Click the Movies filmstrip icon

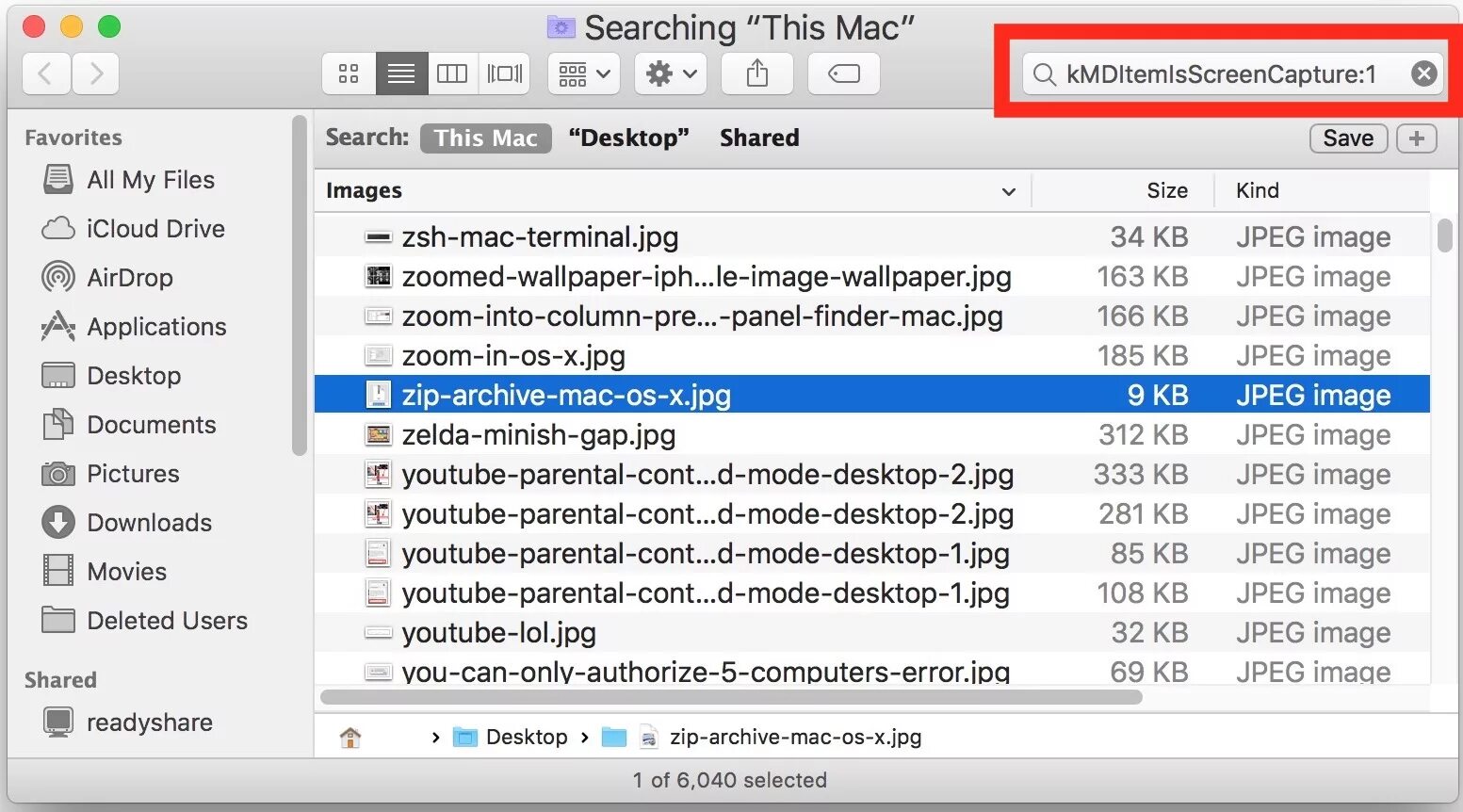click(x=58, y=571)
